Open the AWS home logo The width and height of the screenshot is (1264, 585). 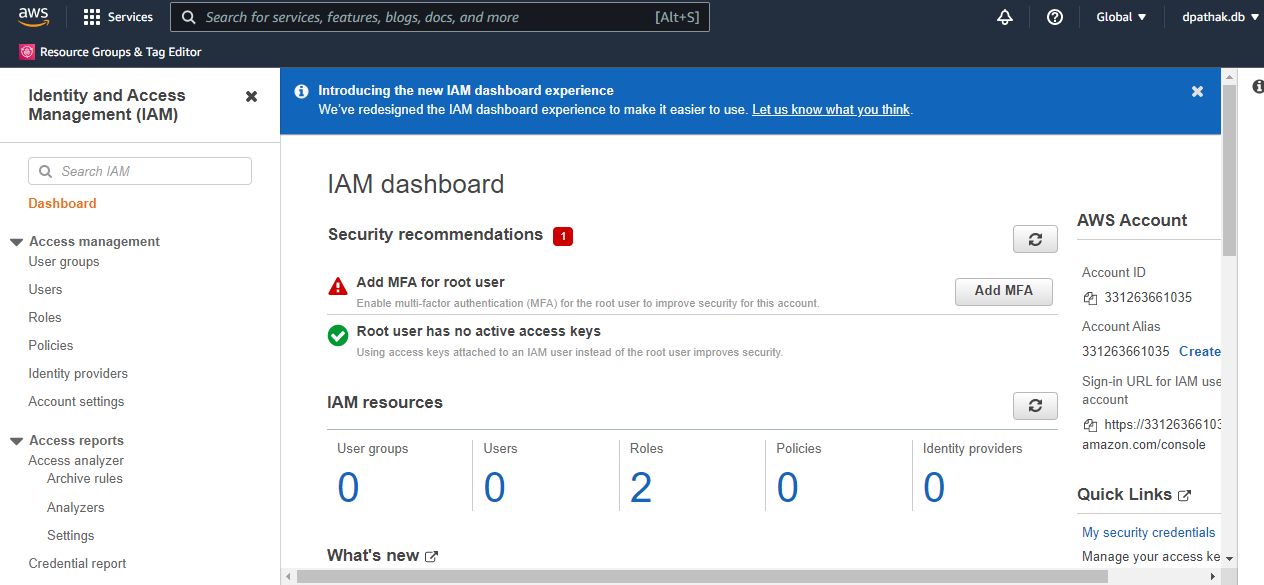34,16
